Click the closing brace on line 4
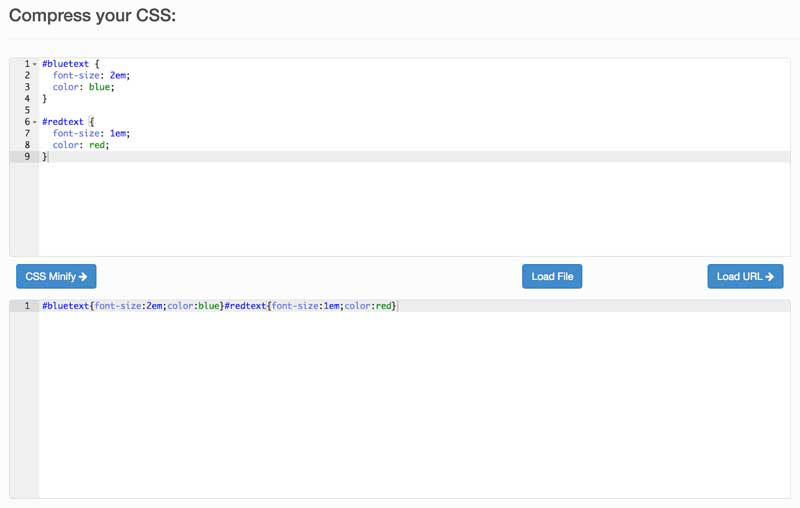Viewport: 800px width, 508px height. point(44,99)
